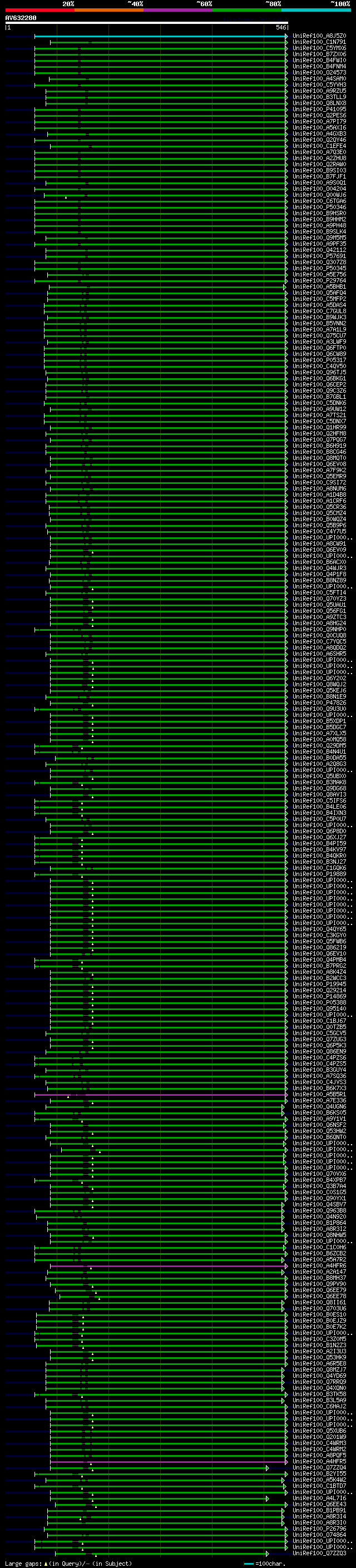The height and width of the screenshot is (1568, 356).
Task: Open hit UniRef100_A8J5Z0
Action: pos(319,36)
